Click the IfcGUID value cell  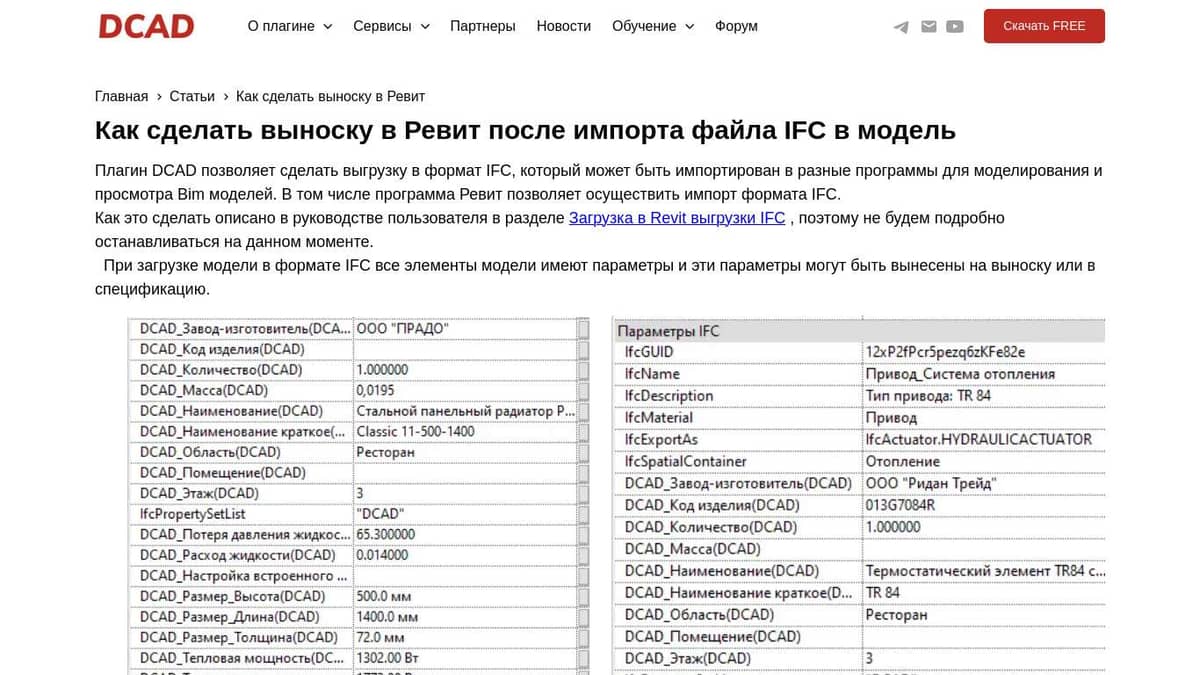(945, 352)
